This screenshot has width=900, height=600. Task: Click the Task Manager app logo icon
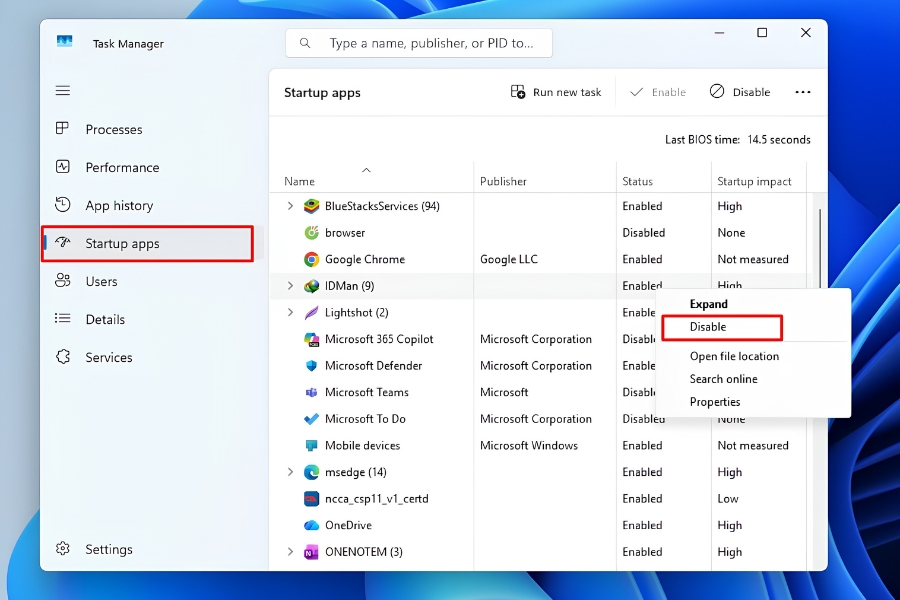click(x=64, y=41)
